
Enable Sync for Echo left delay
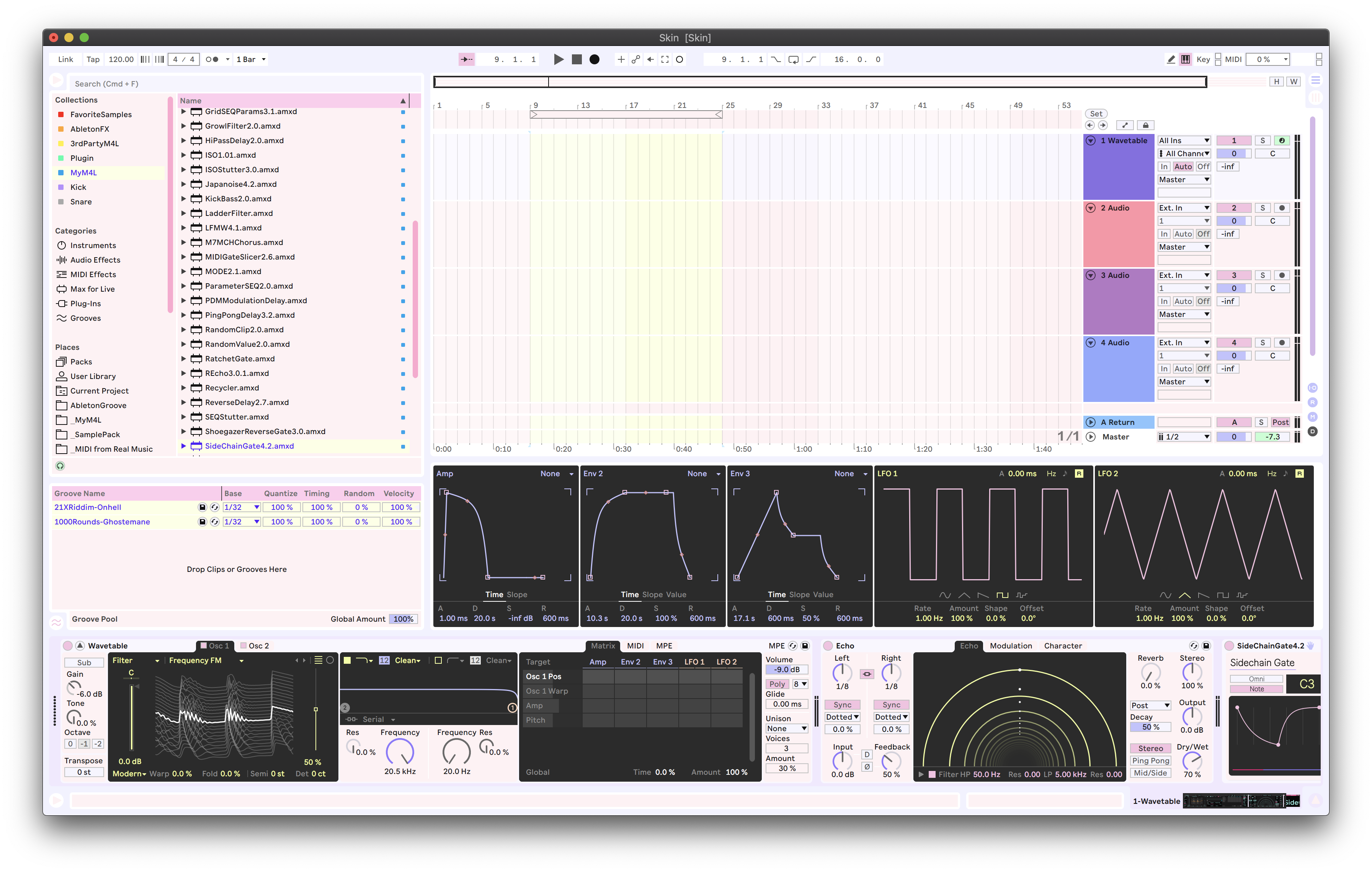[842, 705]
